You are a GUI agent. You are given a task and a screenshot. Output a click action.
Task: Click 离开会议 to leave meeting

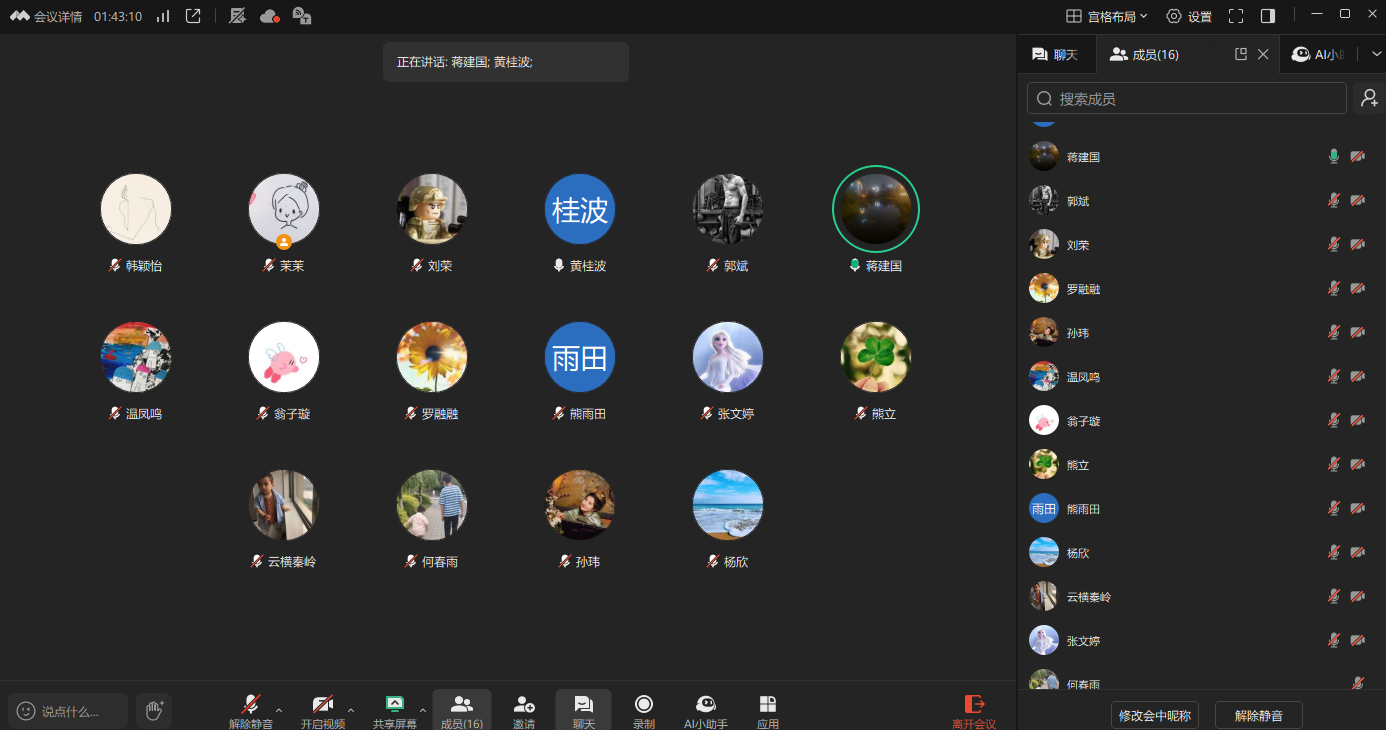pyautogui.click(x=973, y=709)
